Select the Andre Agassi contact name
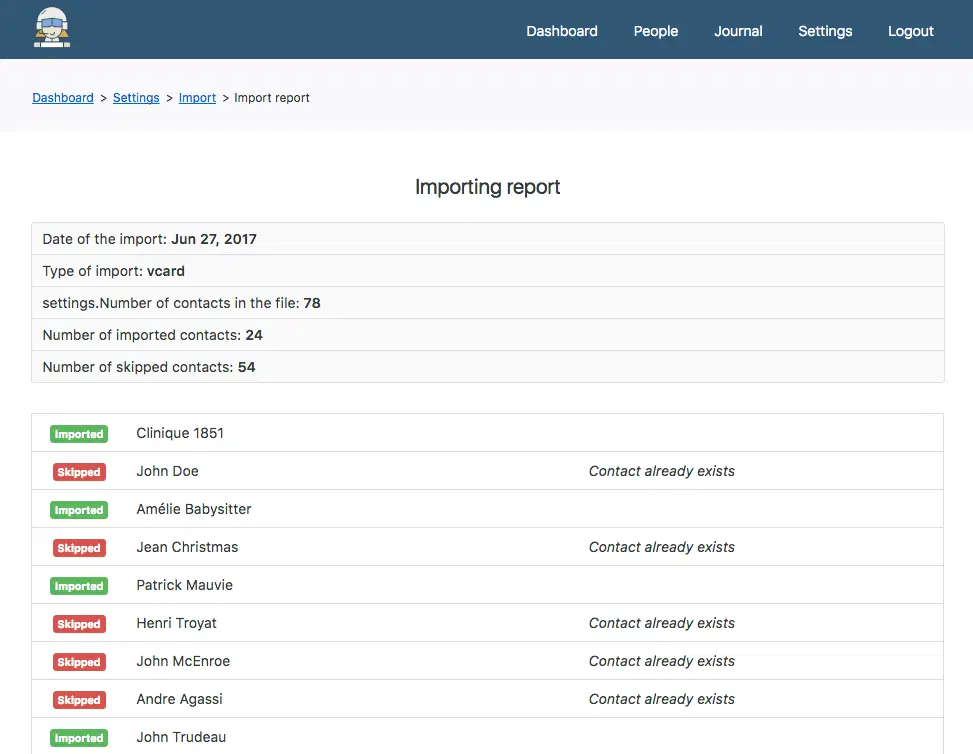Viewport: 973px width, 754px height. 179,699
